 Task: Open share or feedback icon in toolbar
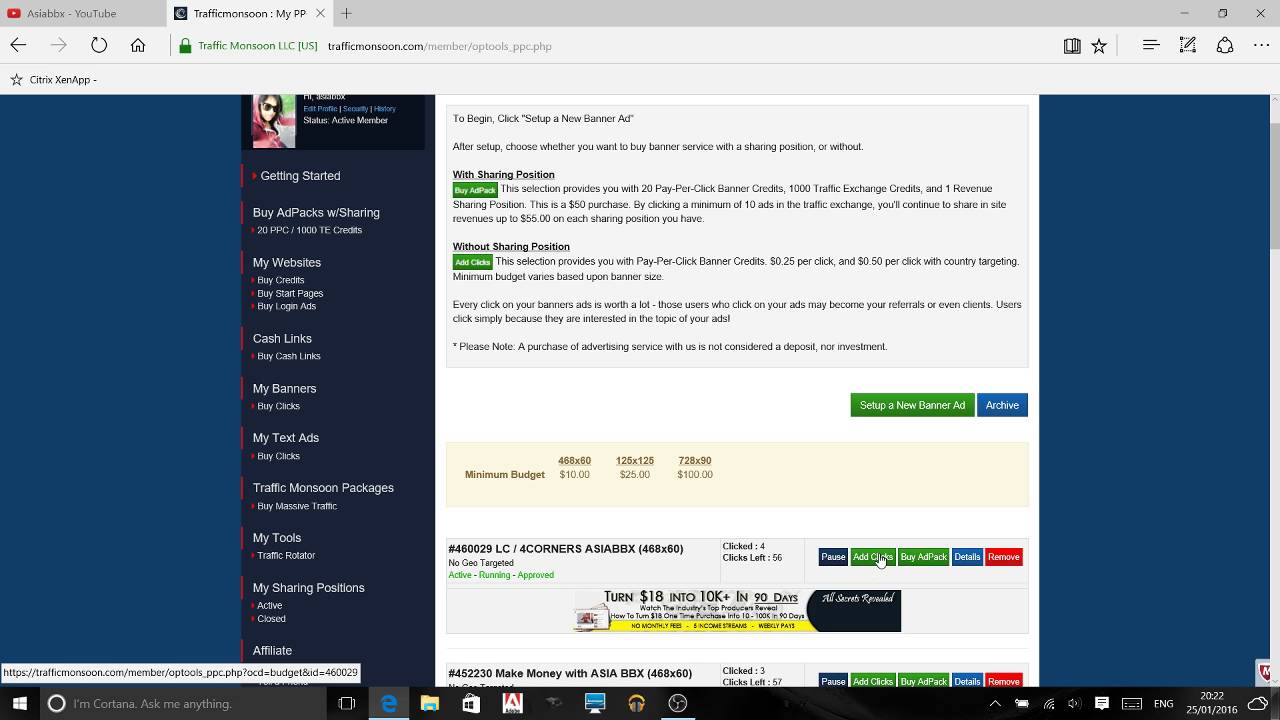click(x=1225, y=45)
